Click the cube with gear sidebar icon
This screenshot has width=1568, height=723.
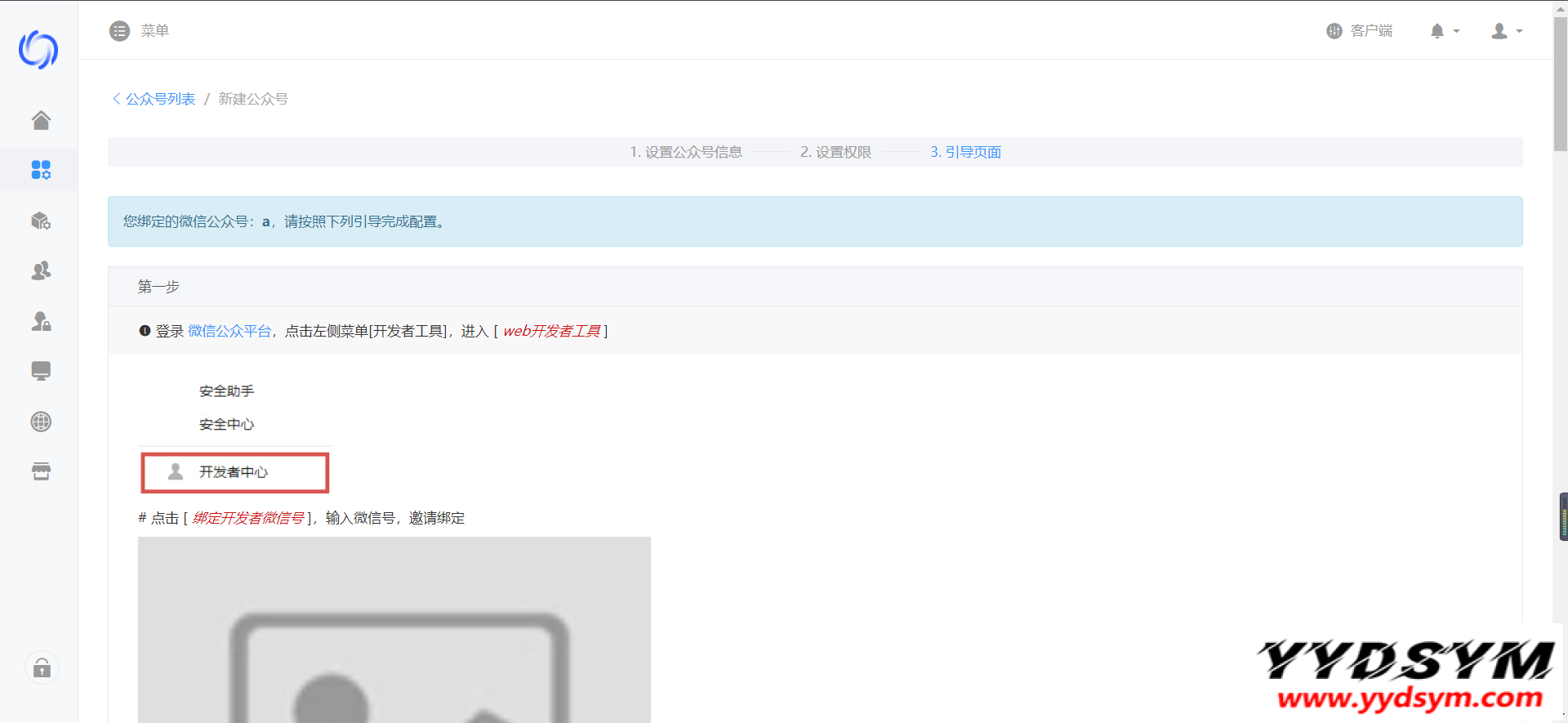coord(41,221)
